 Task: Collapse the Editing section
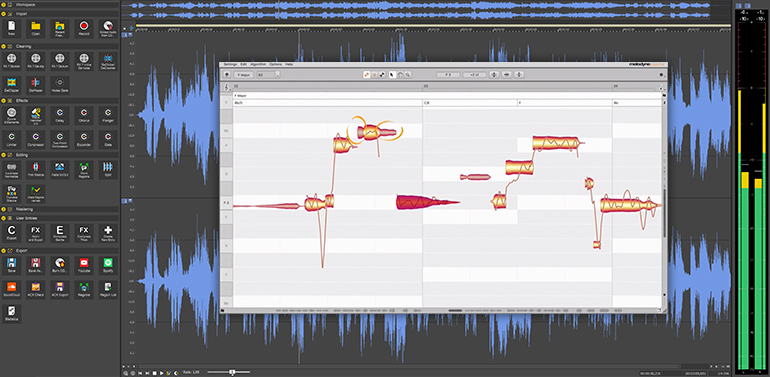pos(3,155)
